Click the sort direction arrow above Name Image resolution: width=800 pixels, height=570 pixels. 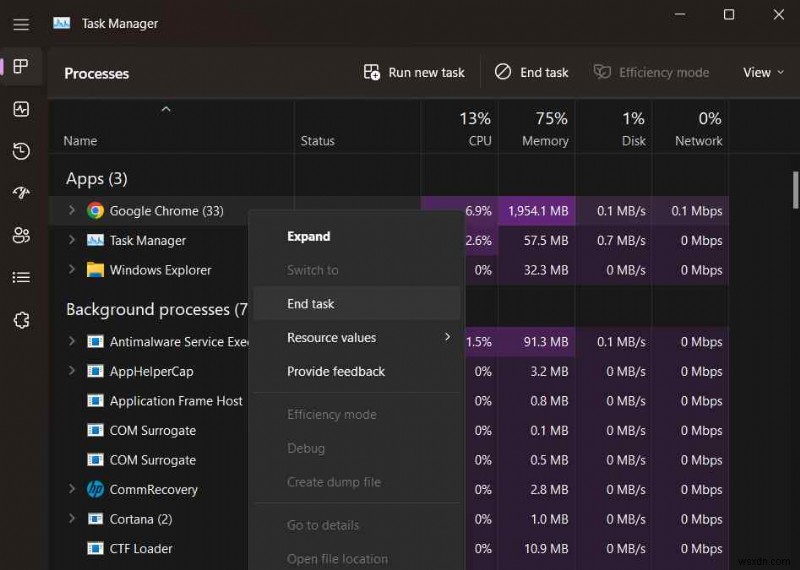click(x=166, y=109)
